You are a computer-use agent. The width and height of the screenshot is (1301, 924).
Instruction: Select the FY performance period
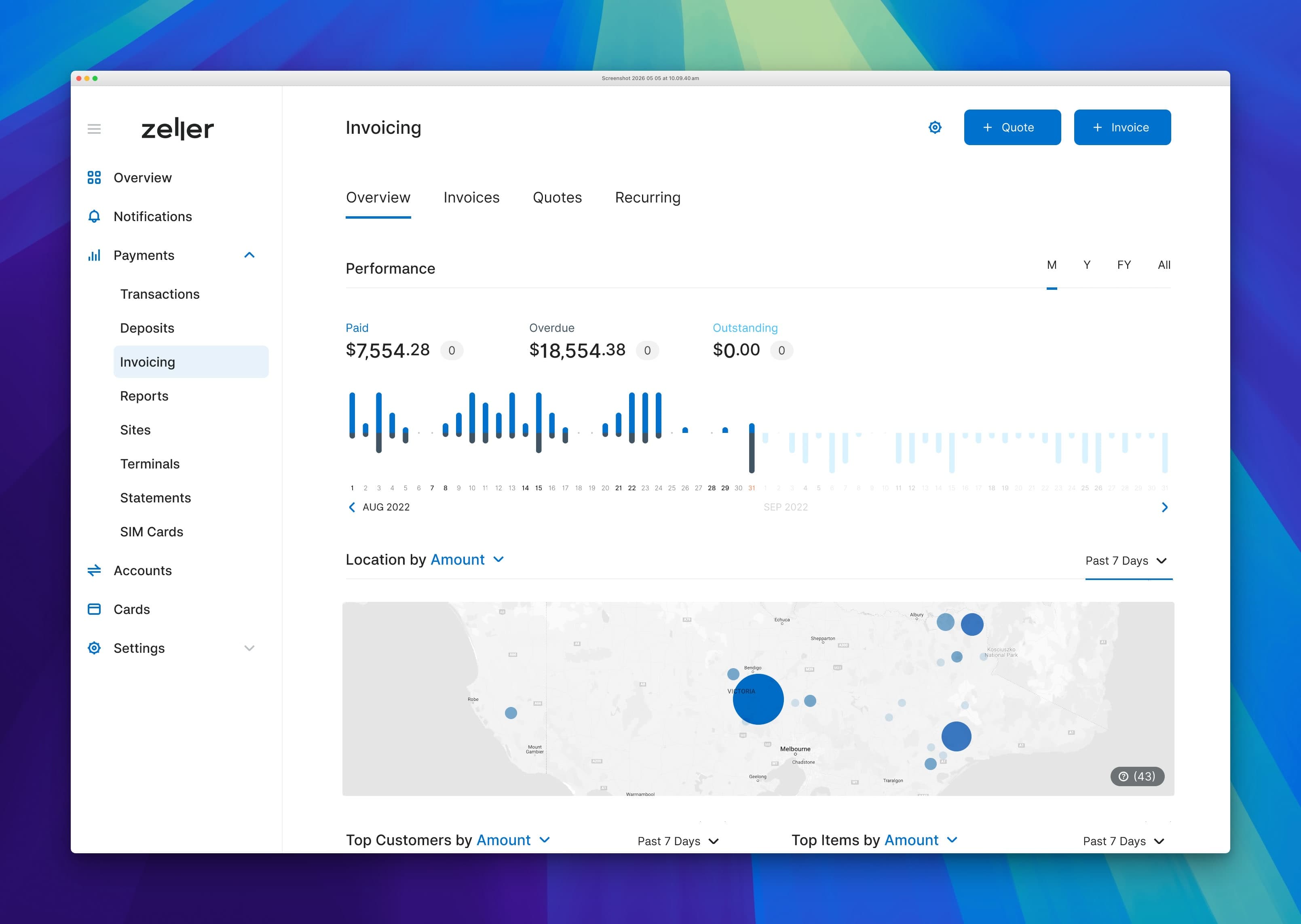tap(1124, 265)
